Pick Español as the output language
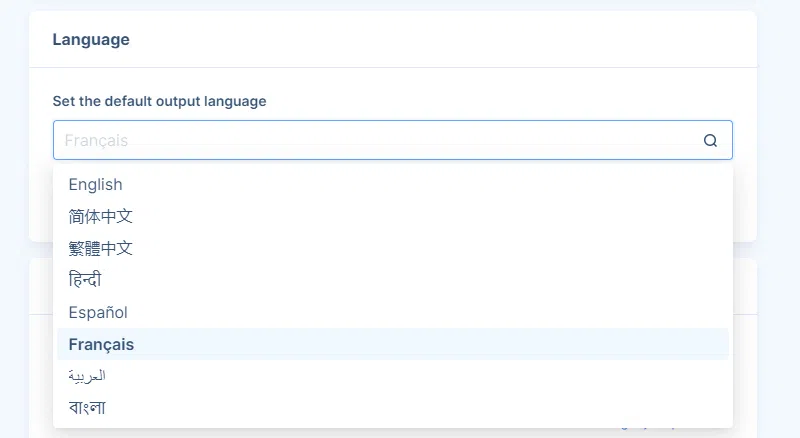Screen dimensions: 800x438 (x=98, y=312)
